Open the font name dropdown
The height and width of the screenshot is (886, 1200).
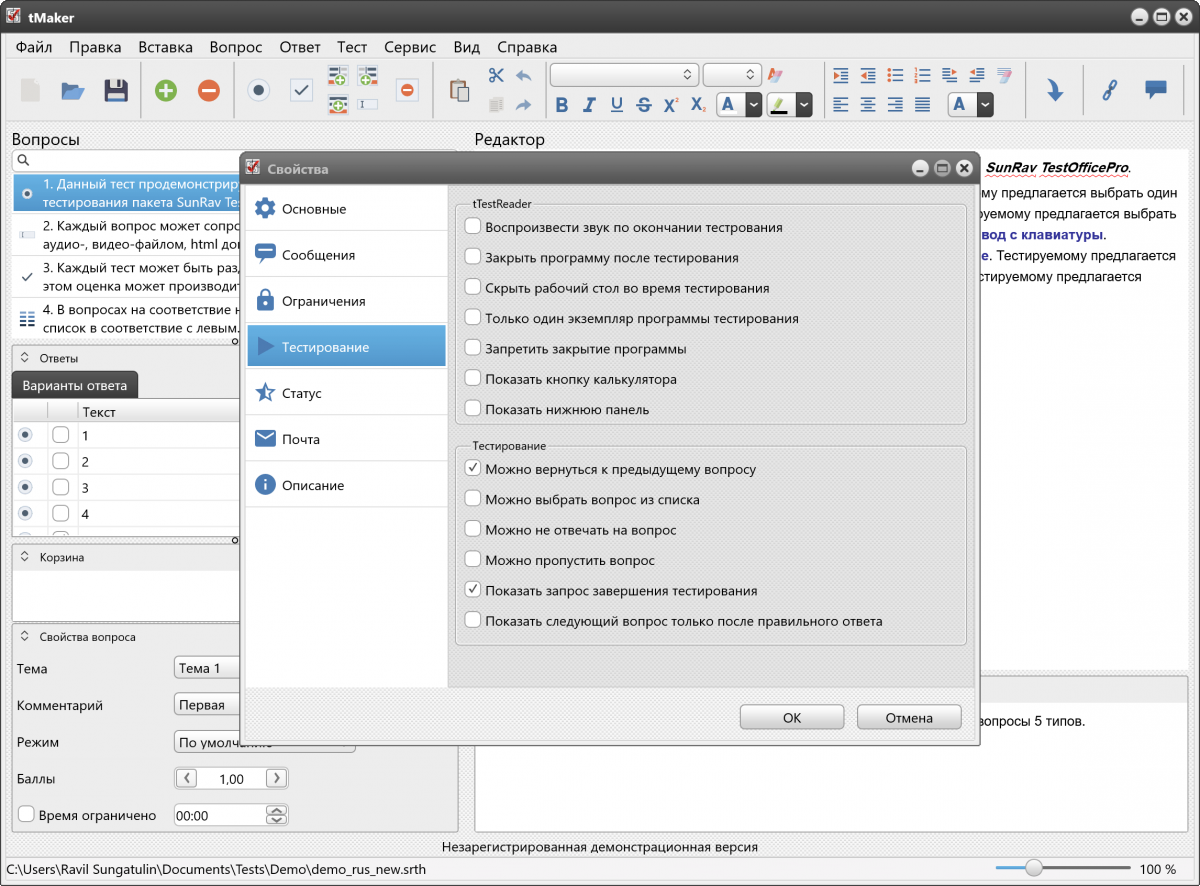pyautogui.click(x=623, y=75)
